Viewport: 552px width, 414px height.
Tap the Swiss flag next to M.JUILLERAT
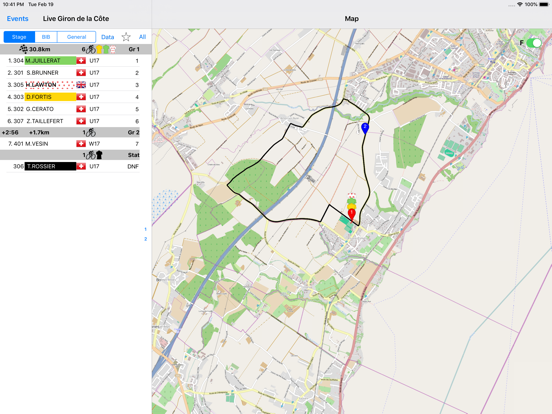pyautogui.click(x=81, y=61)
